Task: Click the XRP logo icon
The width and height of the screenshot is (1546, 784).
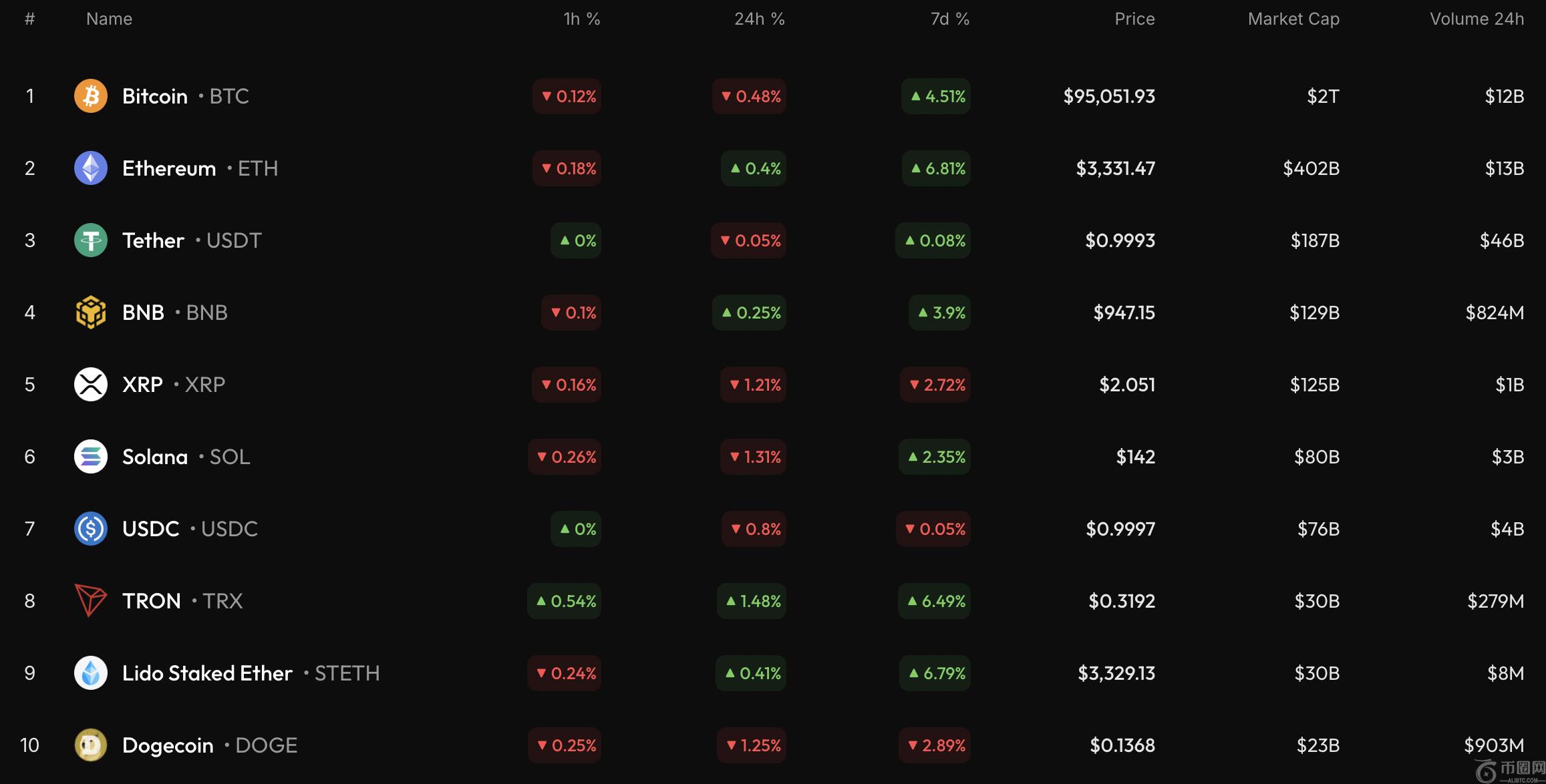Action: tap(90, 385)
